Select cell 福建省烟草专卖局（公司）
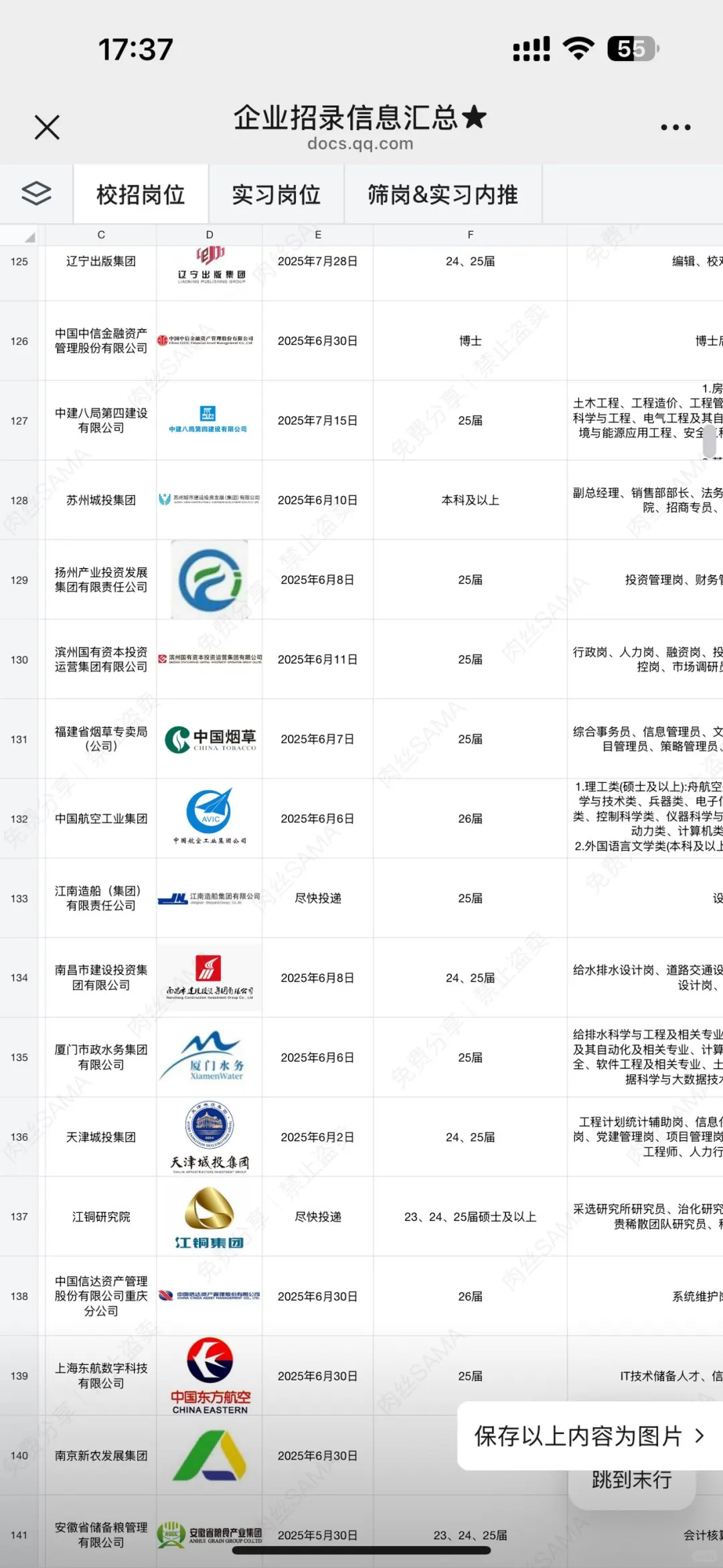This screenshot has width=723, height=1568. pyautogui.click(x=101, y=739)
